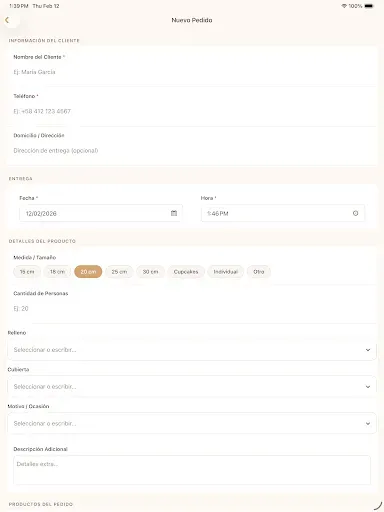384x512 pixels.
Task: Deselect the 20 cm size chip
Action: point(88,272)
